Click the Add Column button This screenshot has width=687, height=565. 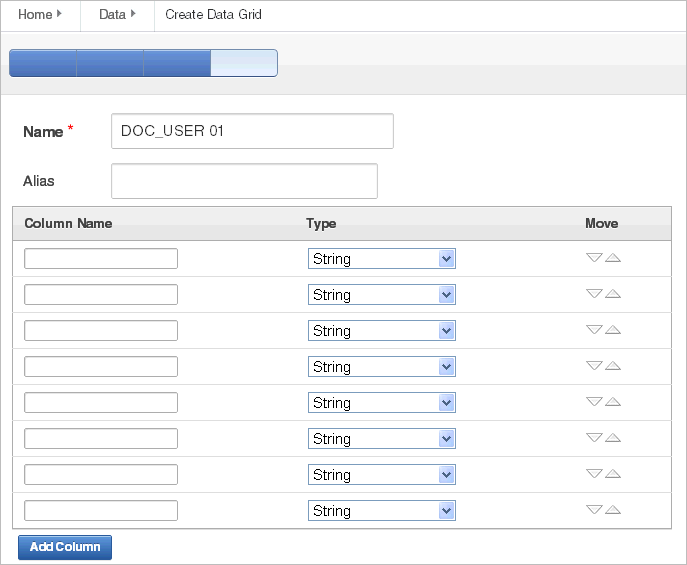65,547
